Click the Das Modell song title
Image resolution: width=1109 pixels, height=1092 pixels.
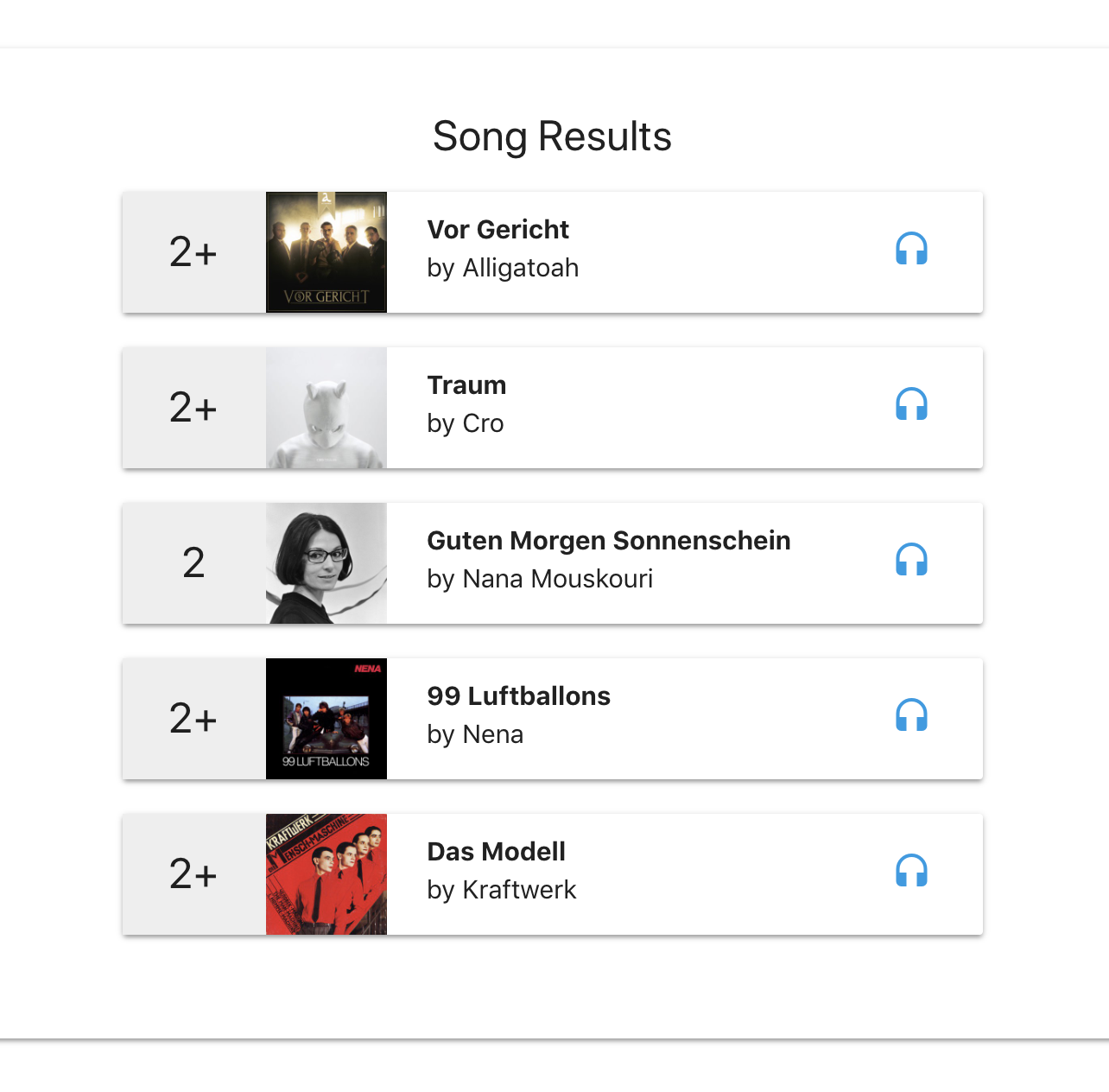click(x=497, y=852)
